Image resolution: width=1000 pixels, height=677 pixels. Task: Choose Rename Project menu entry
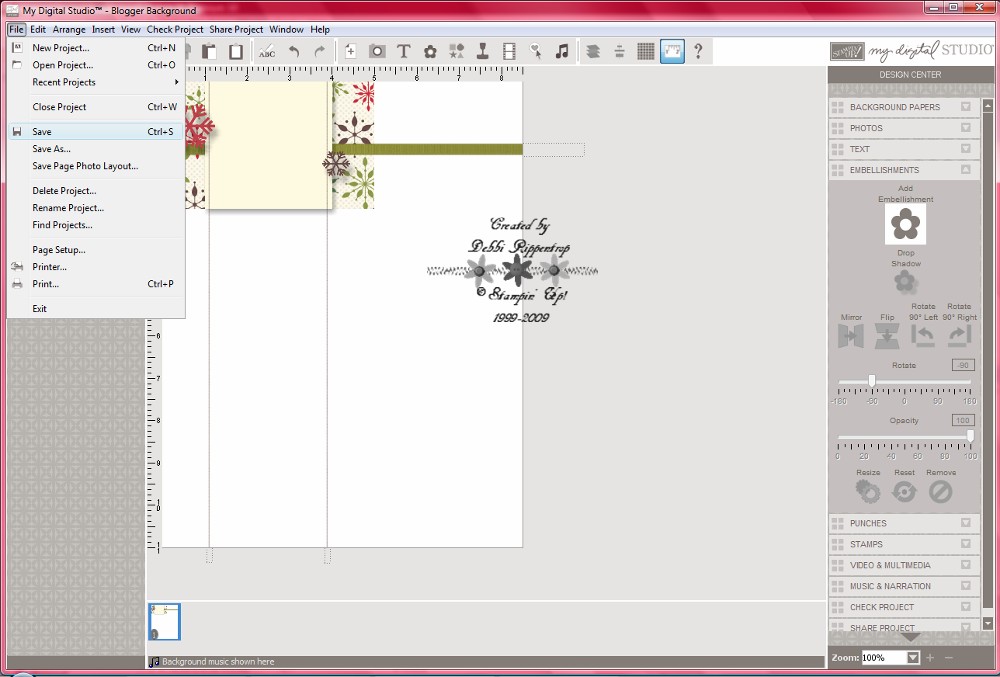tap(96, 208)
